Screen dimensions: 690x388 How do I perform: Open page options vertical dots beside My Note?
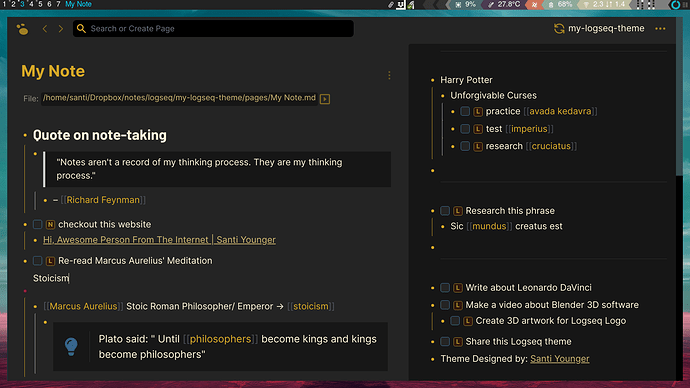[389, 75]
